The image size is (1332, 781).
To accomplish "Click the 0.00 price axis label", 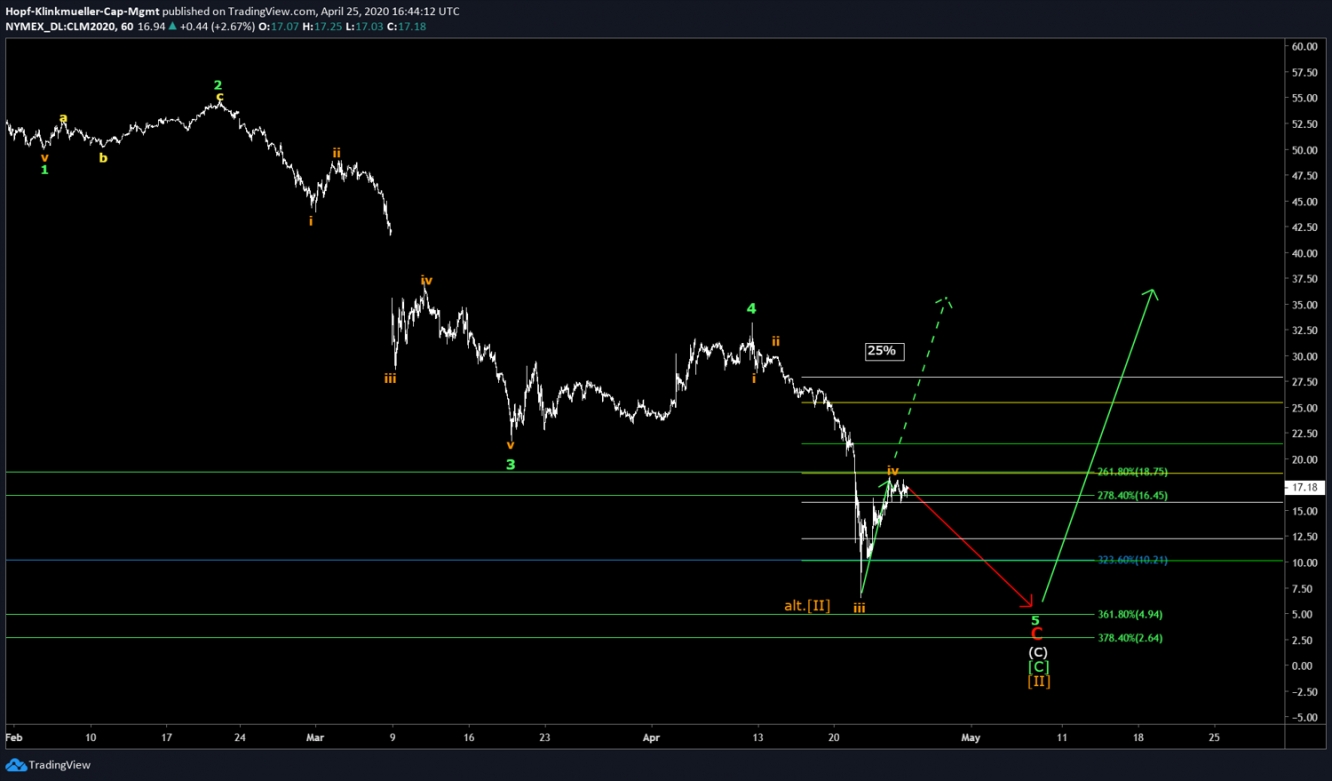I will tap(1303, 666).
